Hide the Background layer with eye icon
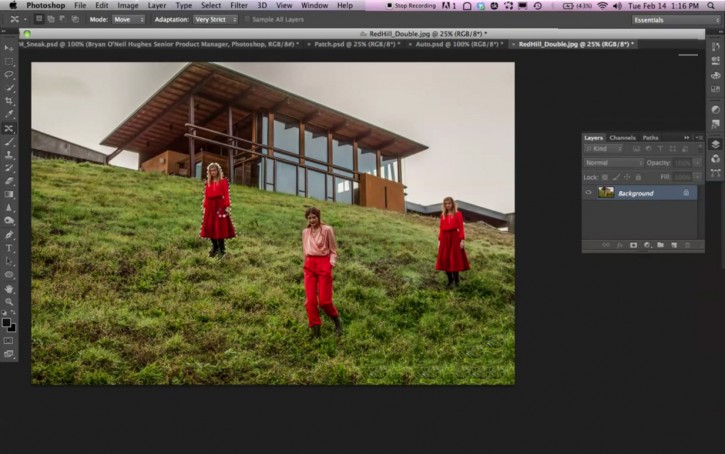This screenshot has width=725, height=454. pyautogui.click(x=589, y=193)
